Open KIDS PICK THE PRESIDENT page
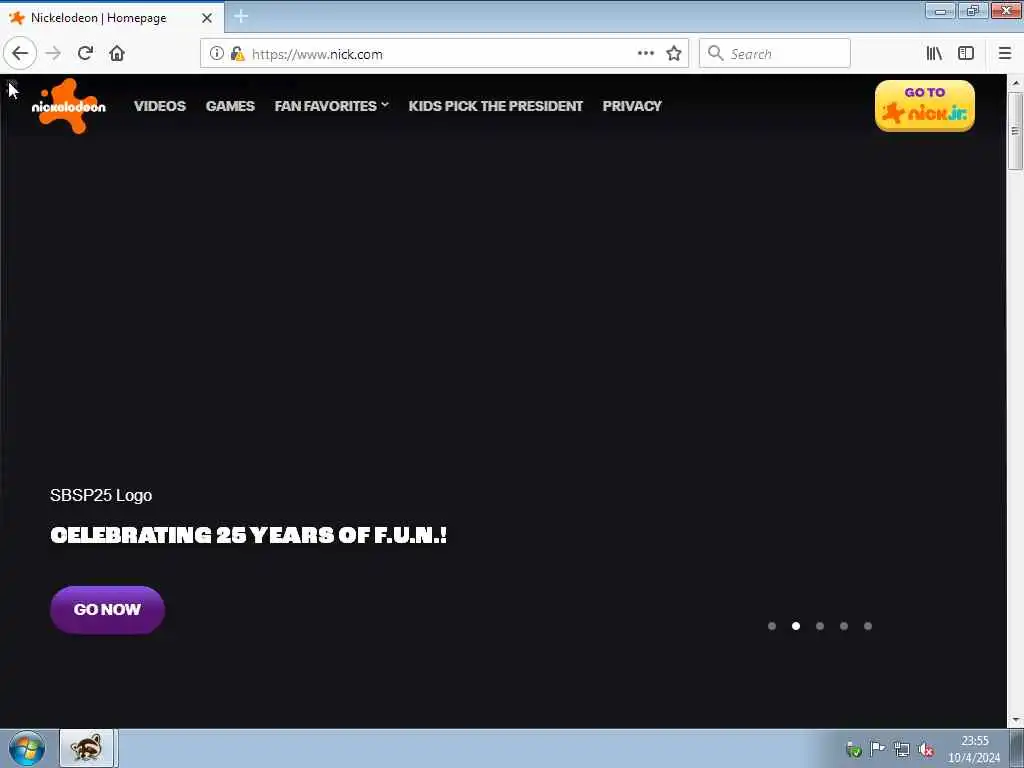The width and height of the screenshot is (1024, 768). (496, 106)
